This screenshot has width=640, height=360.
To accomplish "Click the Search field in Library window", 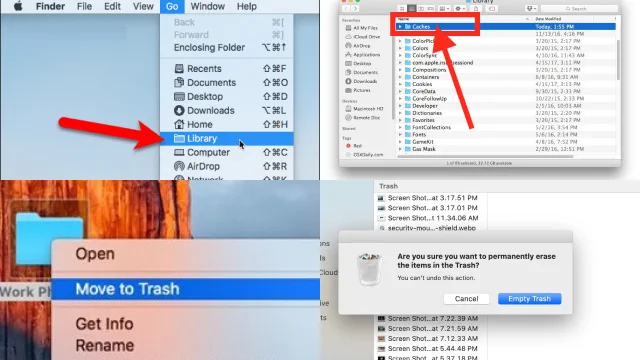I will click(579, 9).
